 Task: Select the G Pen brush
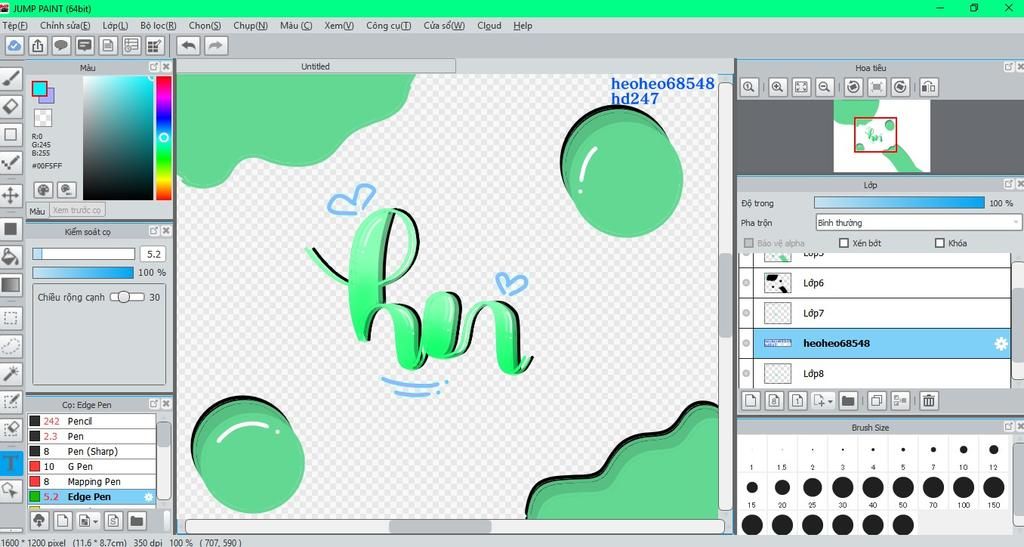pyautogui.click(x=91, y=466)
